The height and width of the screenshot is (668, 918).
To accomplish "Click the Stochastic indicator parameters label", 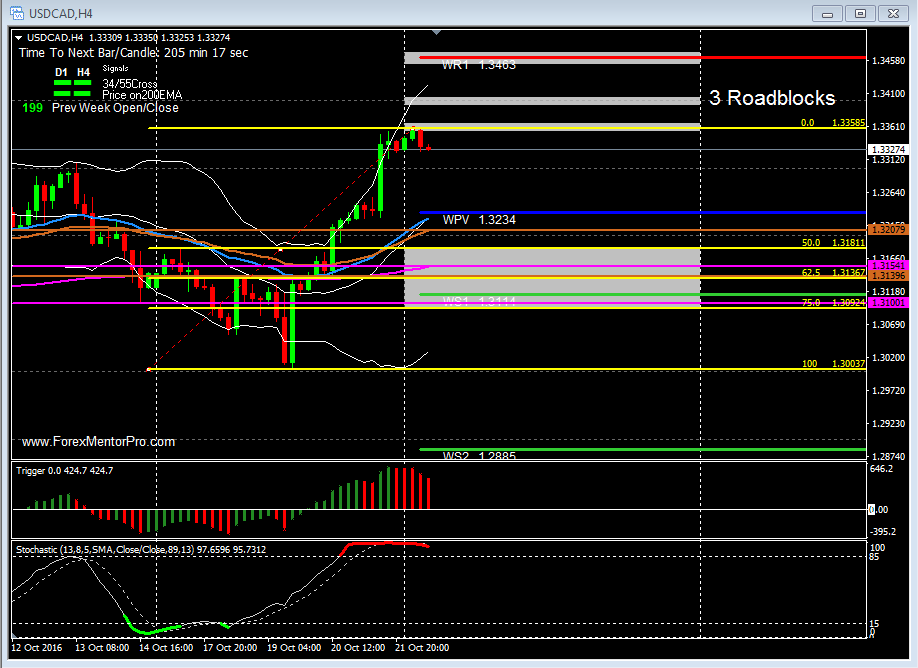I will tap(141, 550).
